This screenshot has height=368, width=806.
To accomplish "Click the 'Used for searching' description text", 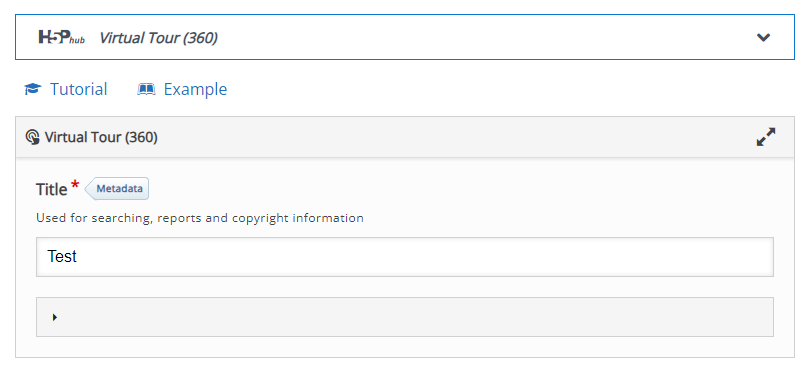I will click(200, 218).
